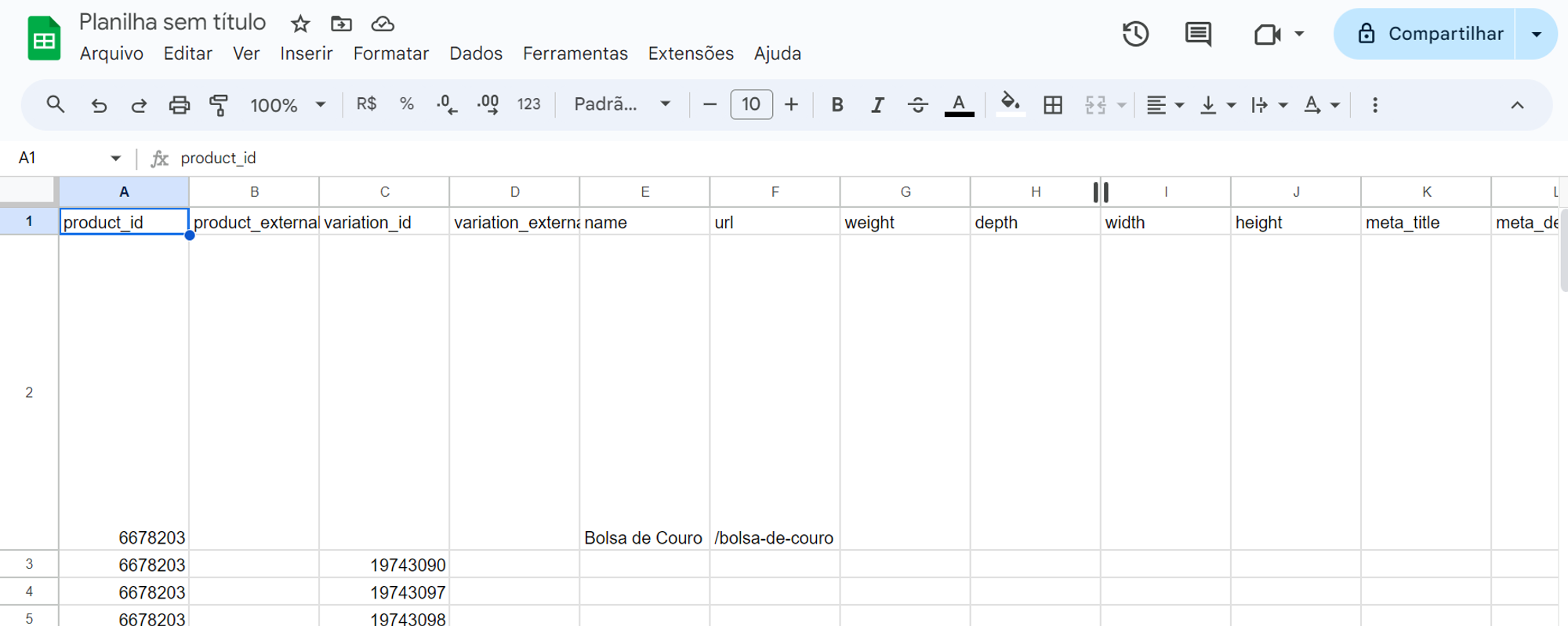The image size is (1568, 626).
Task: Open the Ferramentas menu
Action: click(575, 53)
